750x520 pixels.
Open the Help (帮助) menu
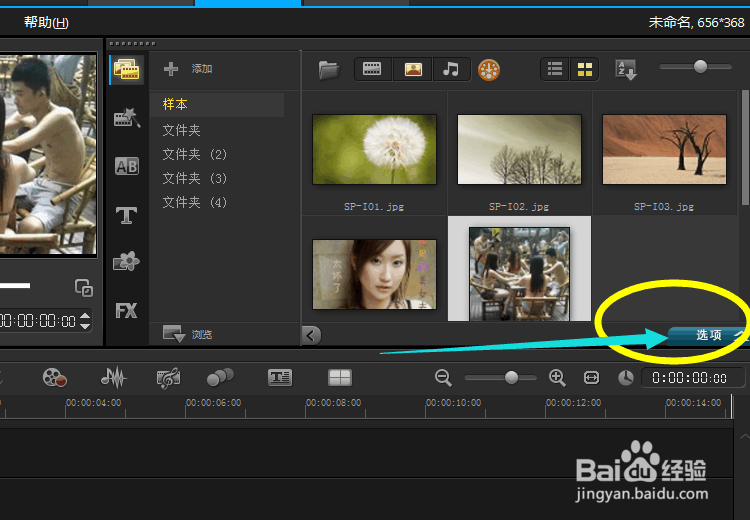pyautogui.click(x=46, y=22)
